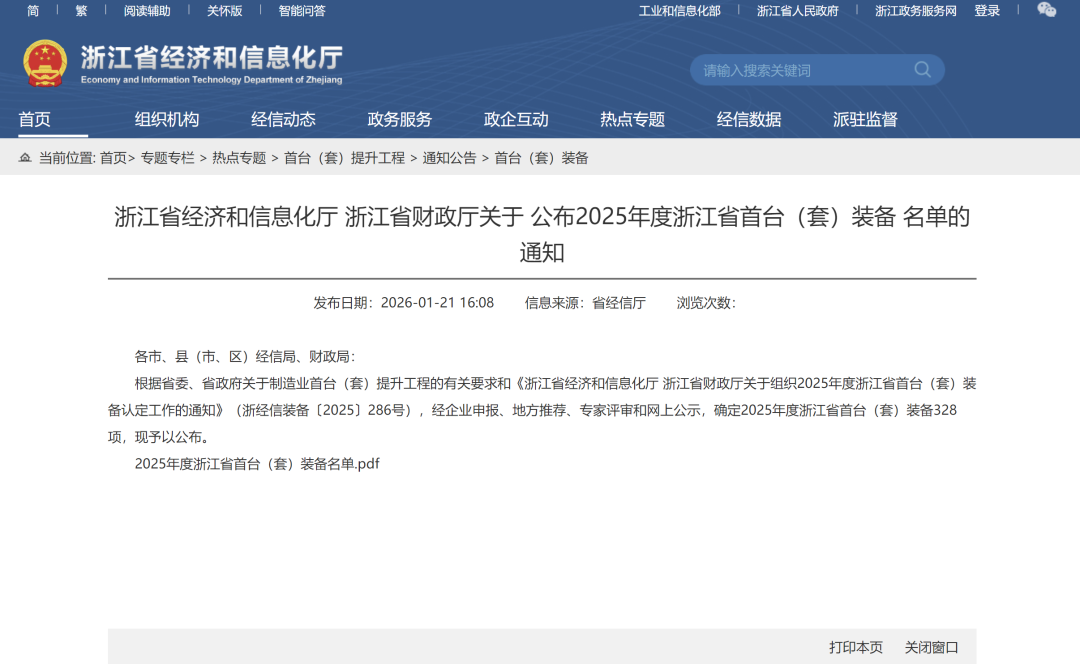Download 2025年度浙江省首台（套）装备名单.pdf
The width and height of the screenshot is (1080, 664).
pyautogui.click(x=257, y=464)
